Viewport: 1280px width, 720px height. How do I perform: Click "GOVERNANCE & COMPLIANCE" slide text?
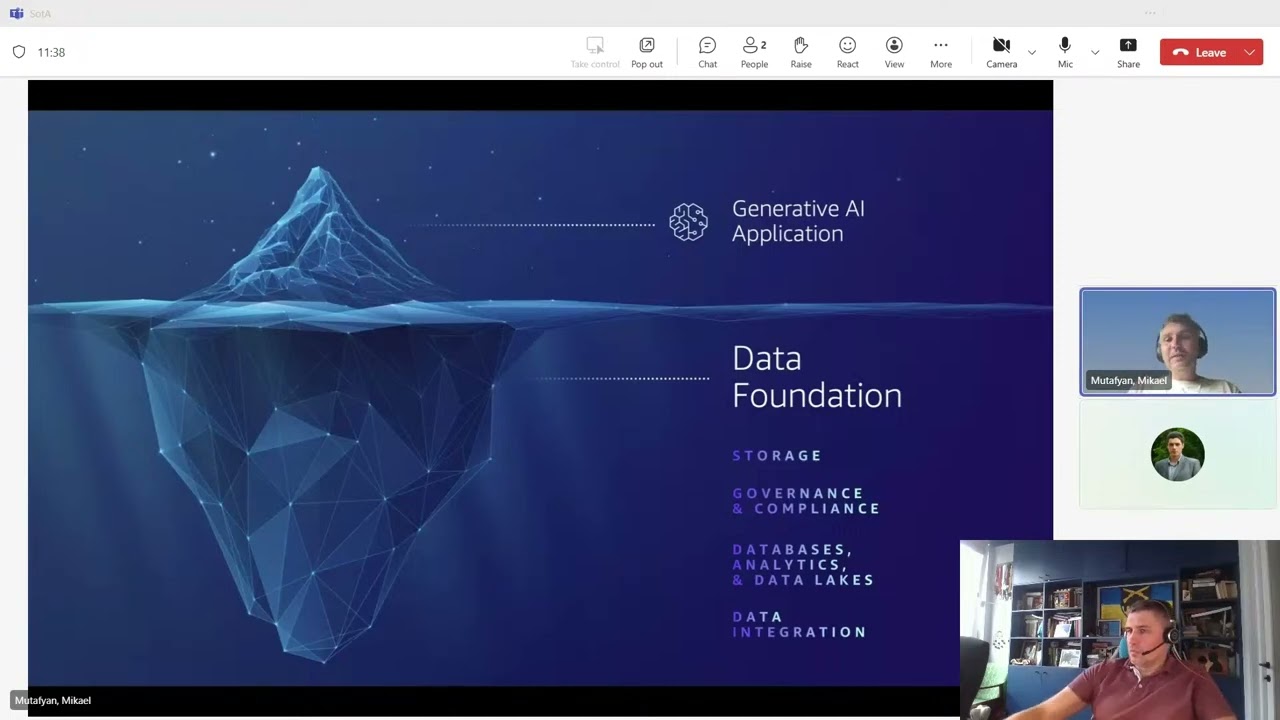coord(806,501)
